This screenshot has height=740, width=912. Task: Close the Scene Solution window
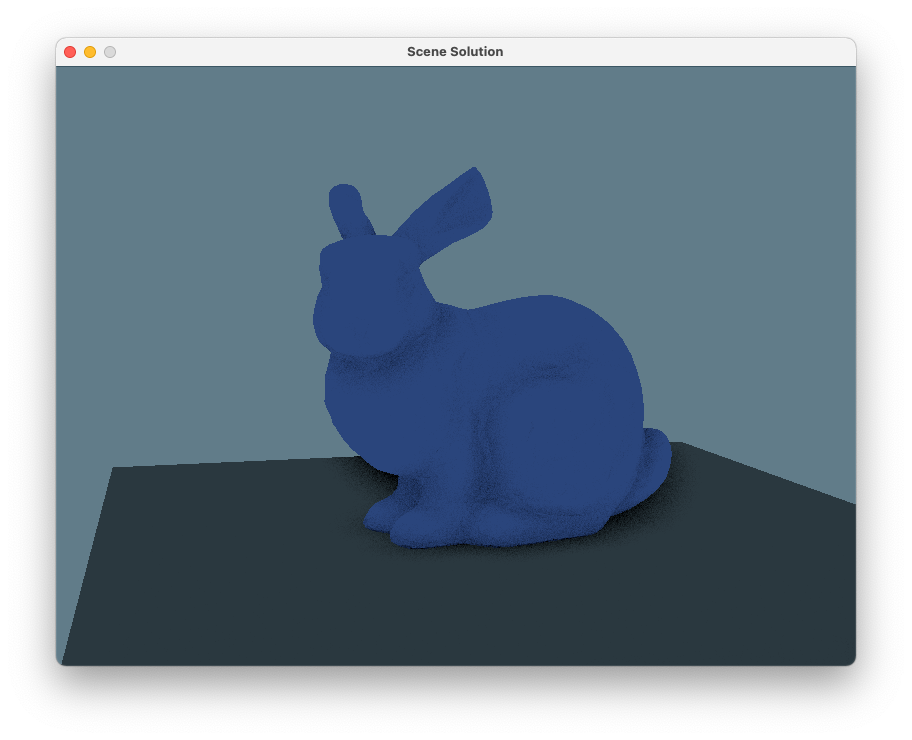pyautogui.click(x=70, y=52)
